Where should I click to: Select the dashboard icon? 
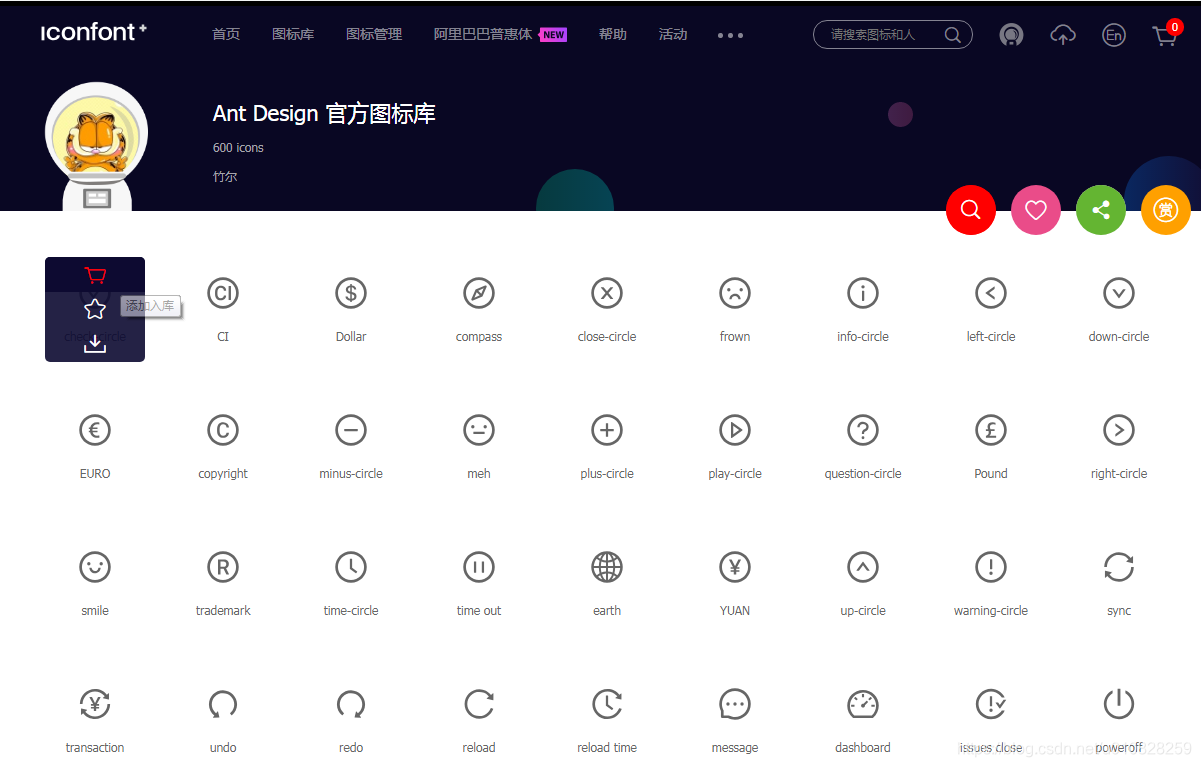click(863, 704)
